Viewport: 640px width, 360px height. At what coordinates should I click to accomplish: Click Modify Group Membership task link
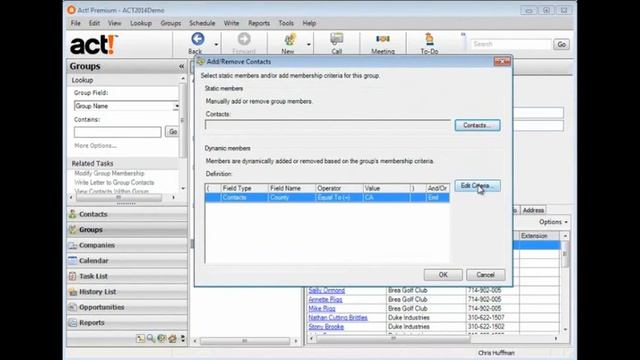[x=109, y=173]
